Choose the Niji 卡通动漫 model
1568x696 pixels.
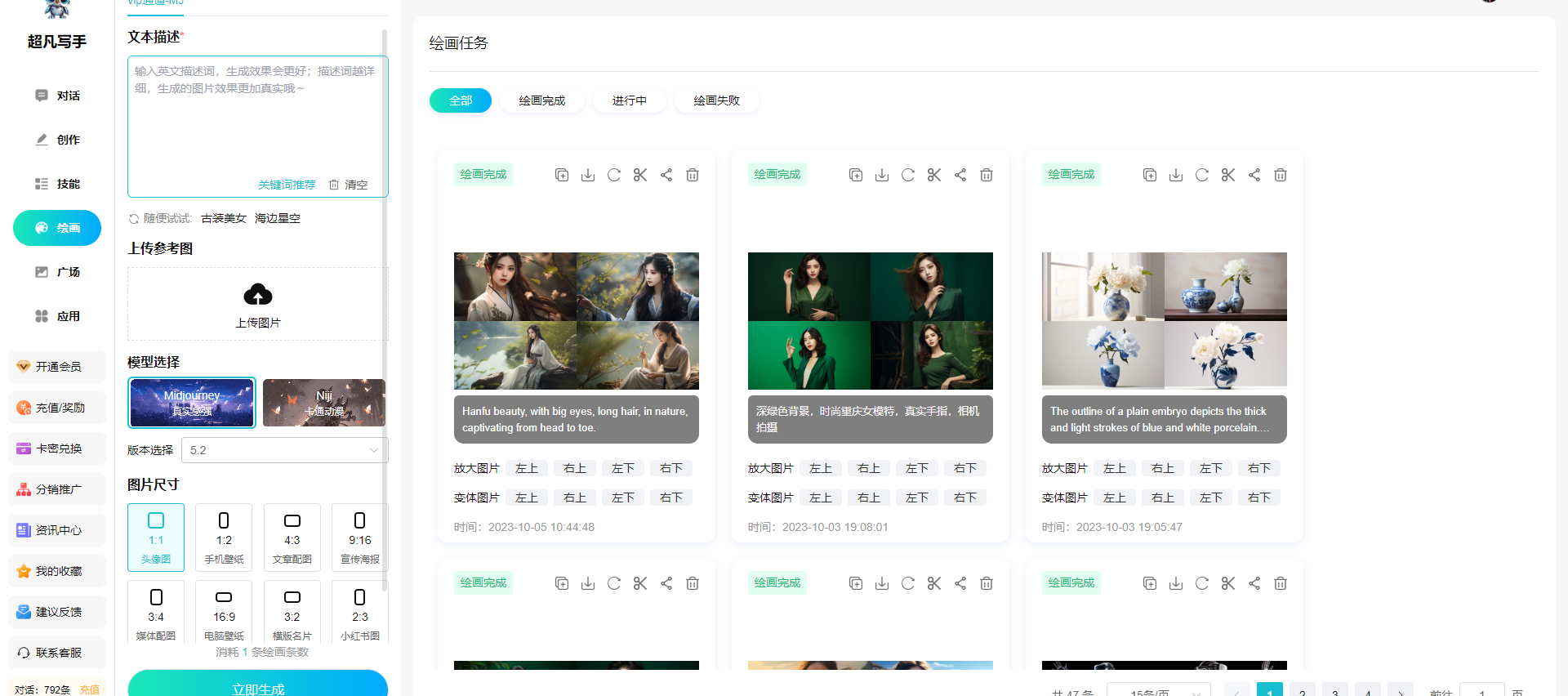[x=324, y=403]
